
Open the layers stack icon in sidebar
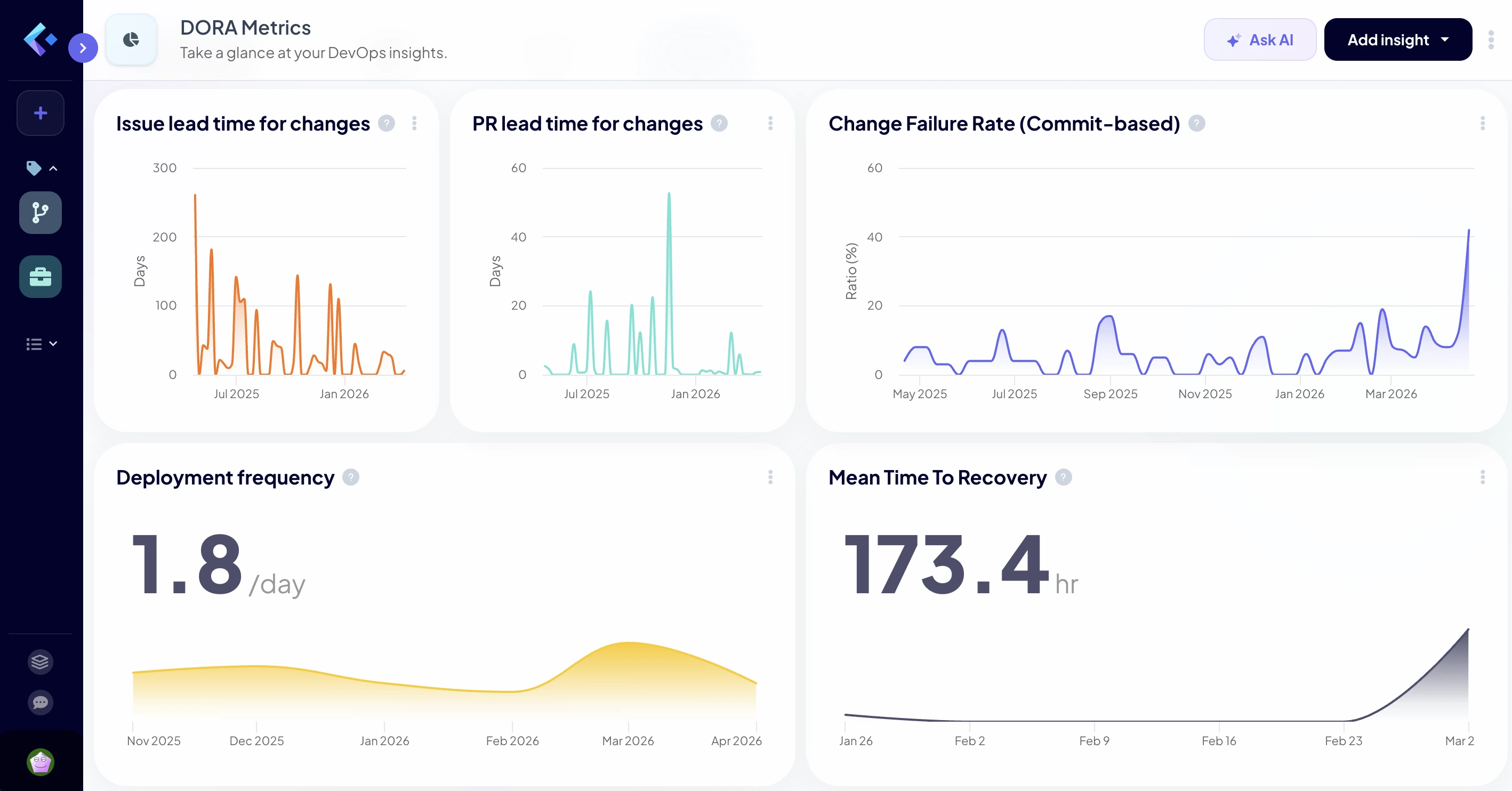[41, 662]
